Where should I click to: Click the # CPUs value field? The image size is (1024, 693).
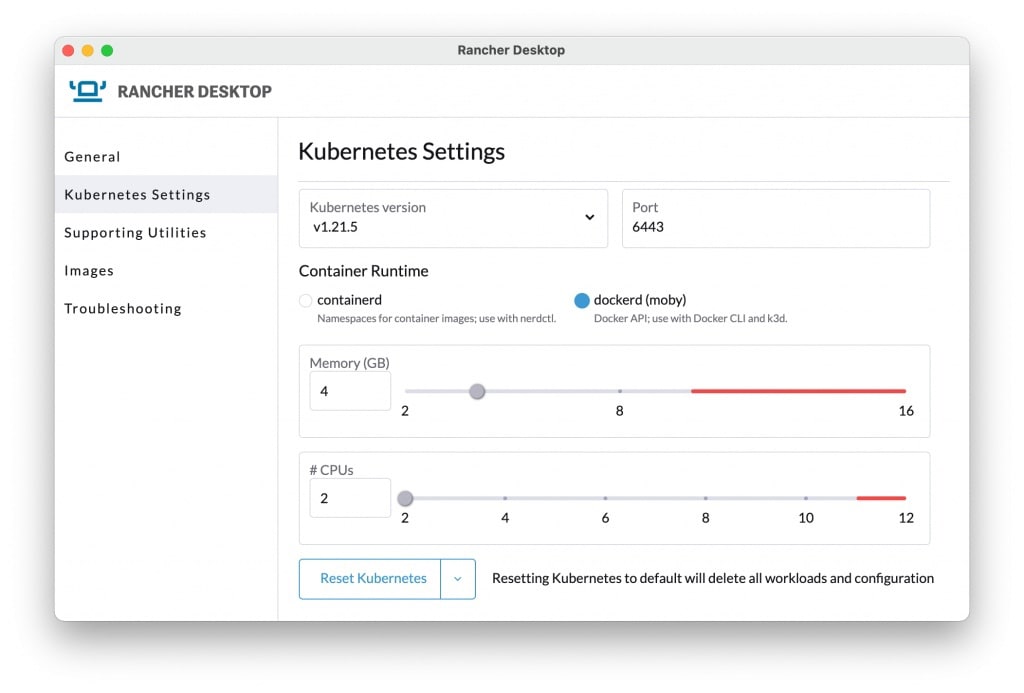coord(350,498)
